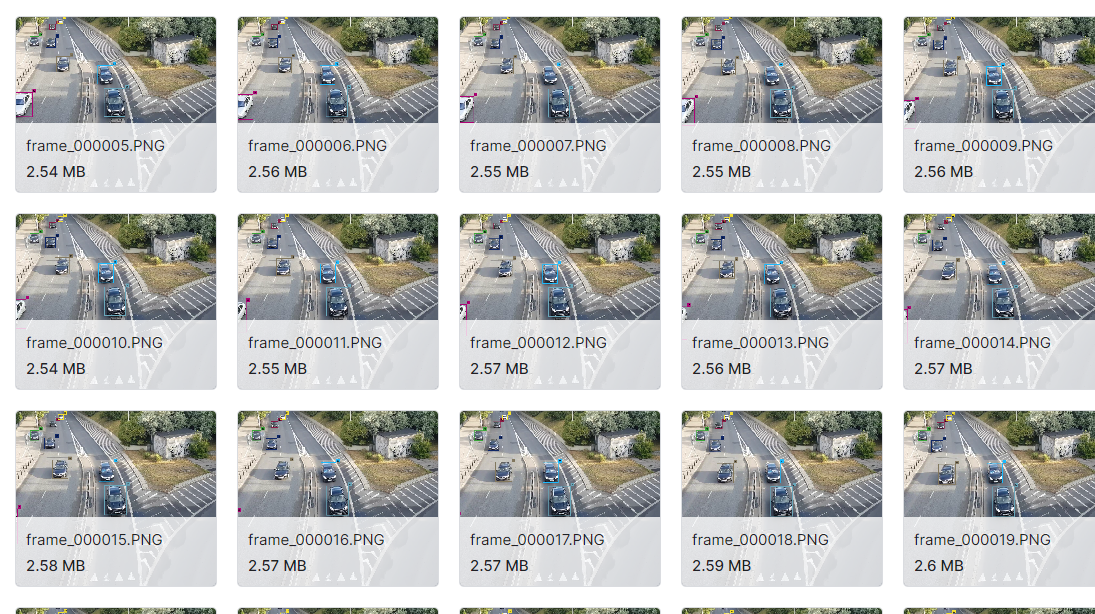Click the frame_000007.PNG thumbnail image
1095x614 pixels.
tap(560, 70)
